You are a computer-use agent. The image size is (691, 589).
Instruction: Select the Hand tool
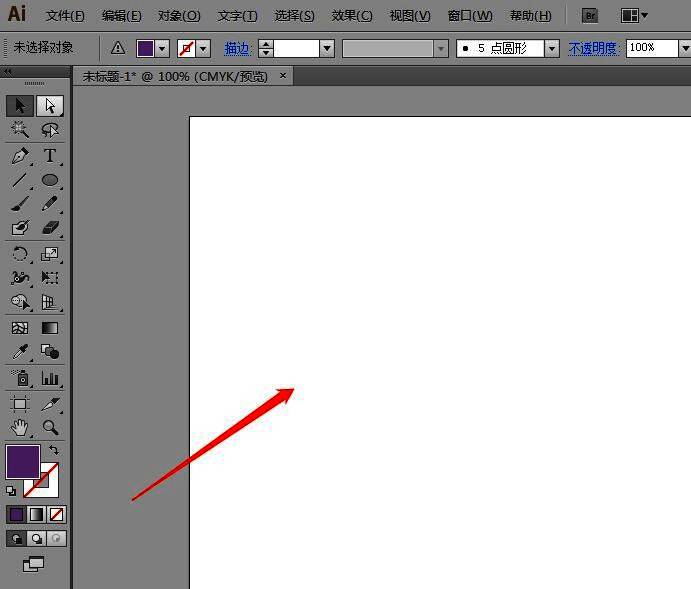(19, 428)
